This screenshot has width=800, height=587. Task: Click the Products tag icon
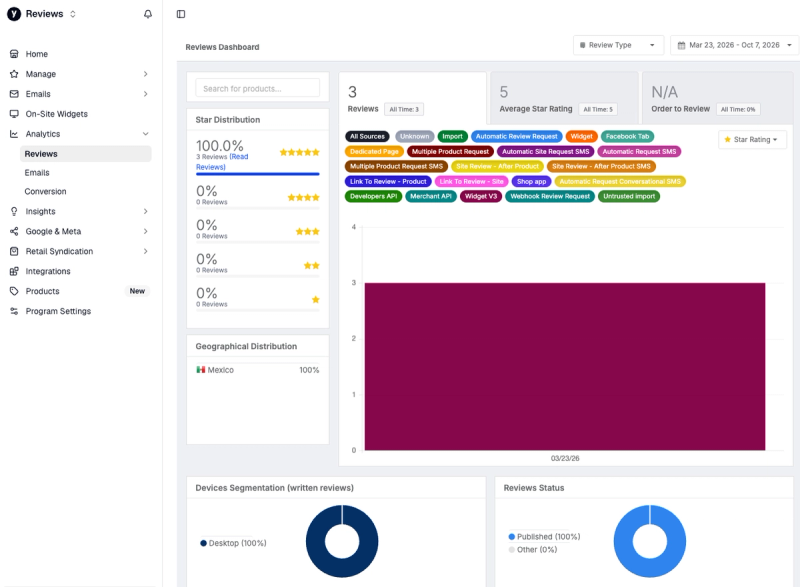pos(14,291)
